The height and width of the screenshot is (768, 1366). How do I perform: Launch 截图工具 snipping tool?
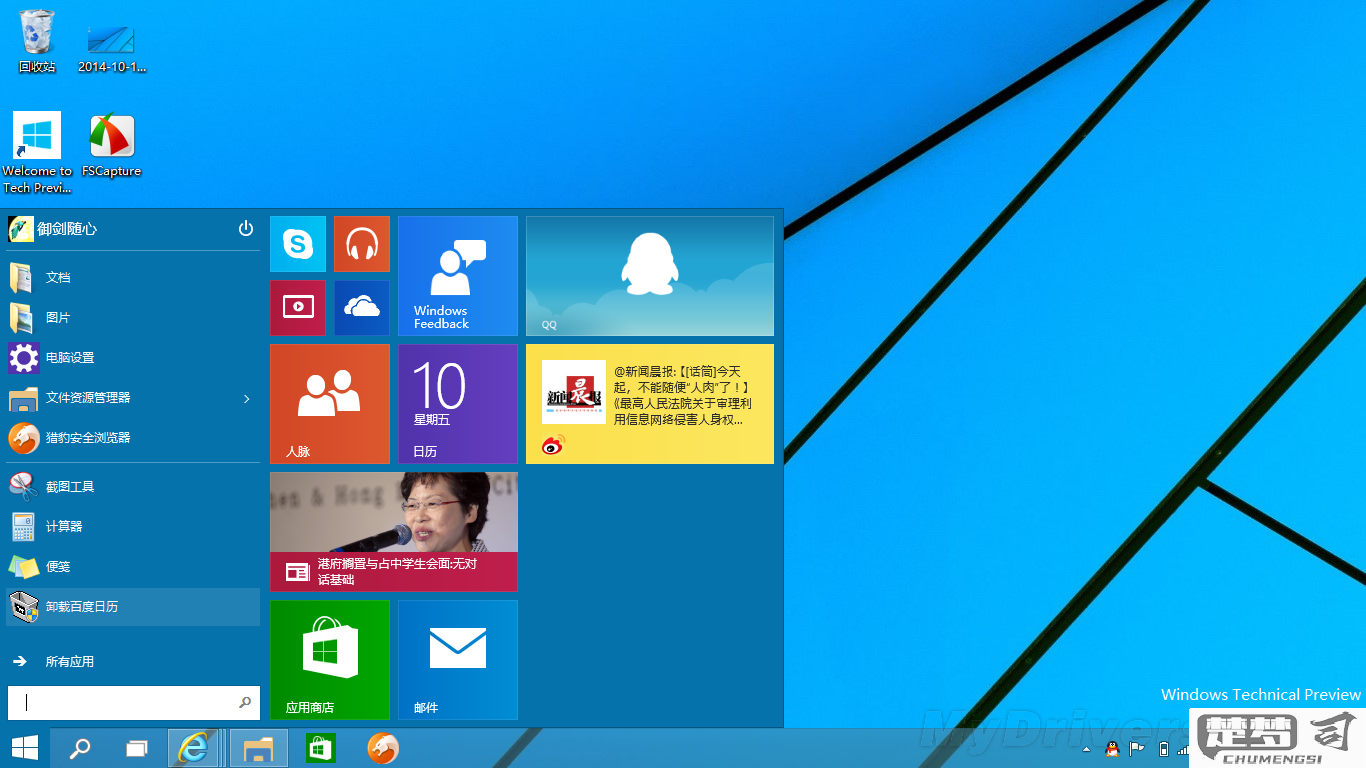pos(133,486)
